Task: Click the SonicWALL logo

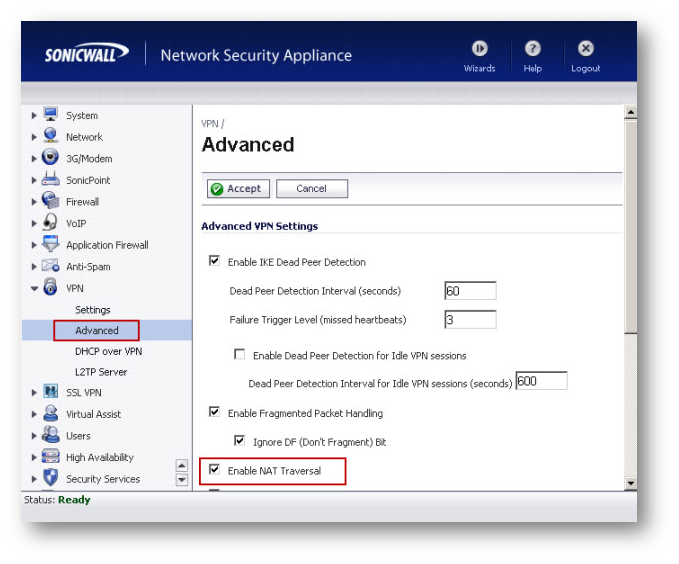Action: point(86,54)
